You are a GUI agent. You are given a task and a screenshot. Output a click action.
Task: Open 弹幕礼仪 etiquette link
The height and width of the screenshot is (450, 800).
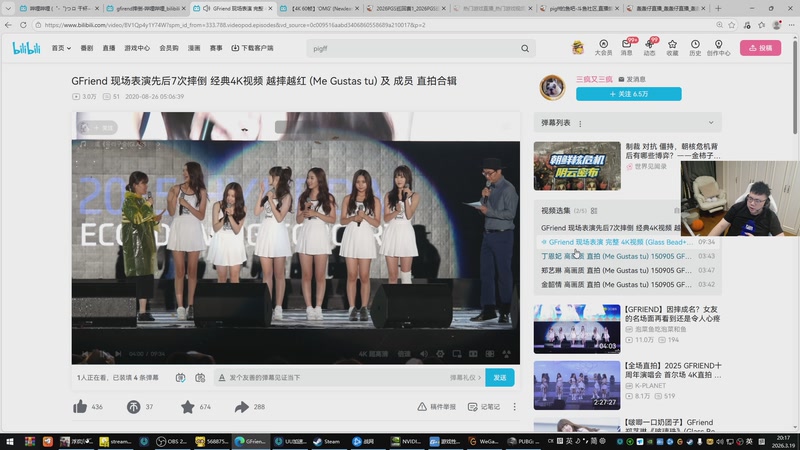[x=465, y=378]
